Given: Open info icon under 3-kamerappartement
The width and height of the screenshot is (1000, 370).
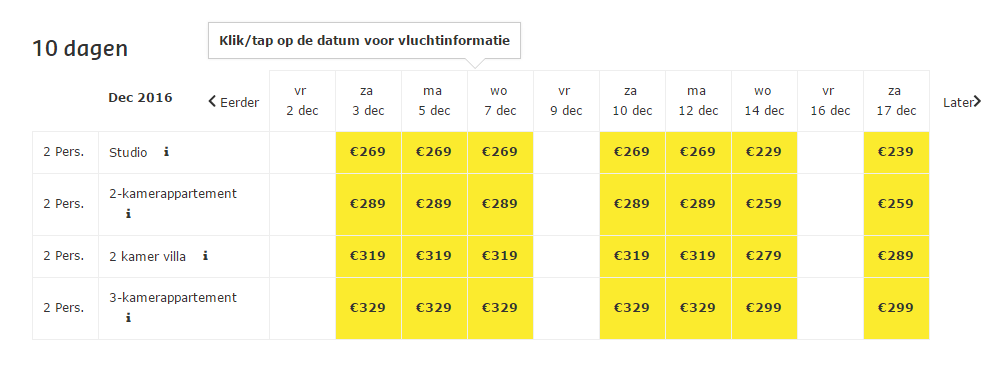Looking at the screenshot, I should click(x=128, y=317).
